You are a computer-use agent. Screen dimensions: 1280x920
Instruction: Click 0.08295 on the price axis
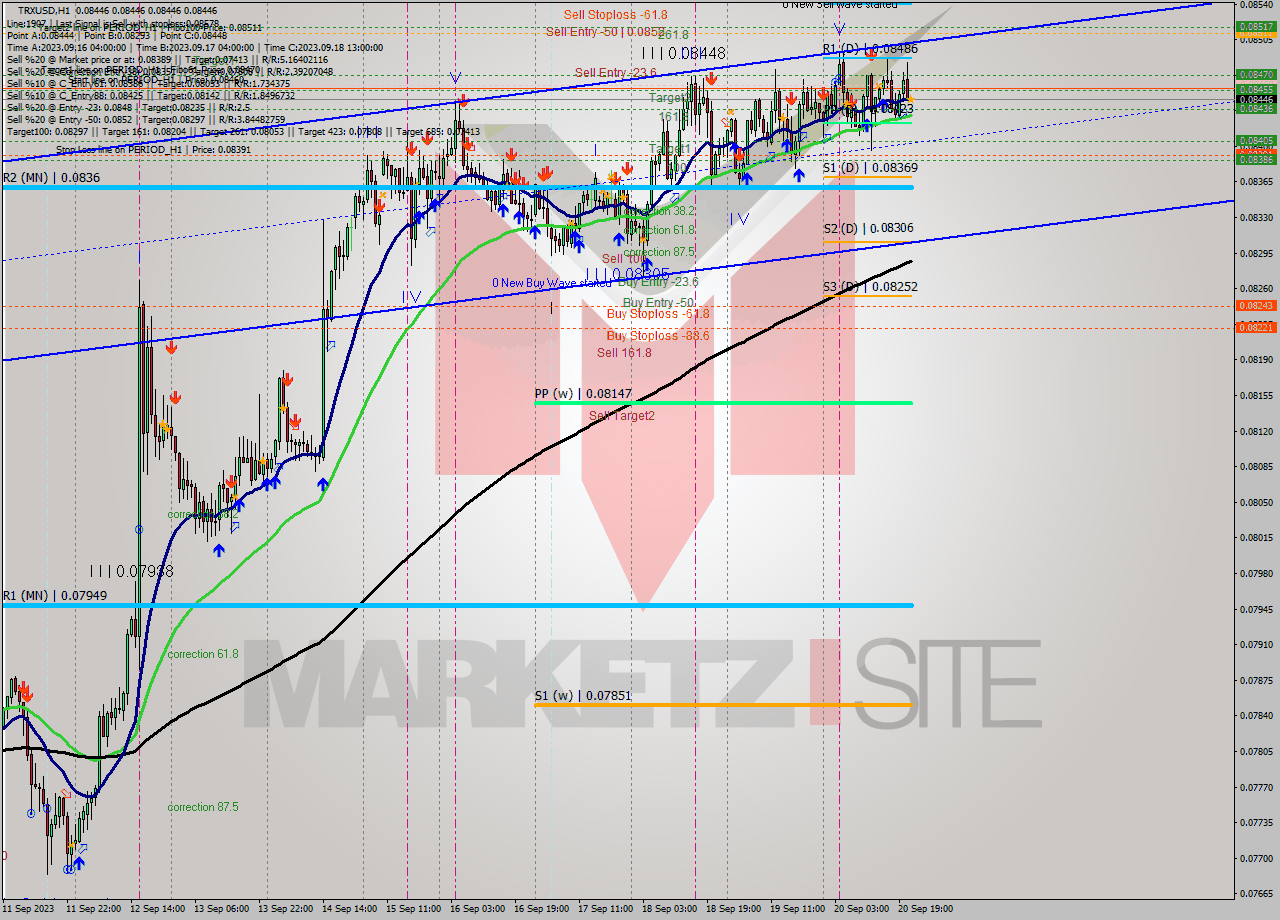pyautogui.click(x=1256, y=252)
